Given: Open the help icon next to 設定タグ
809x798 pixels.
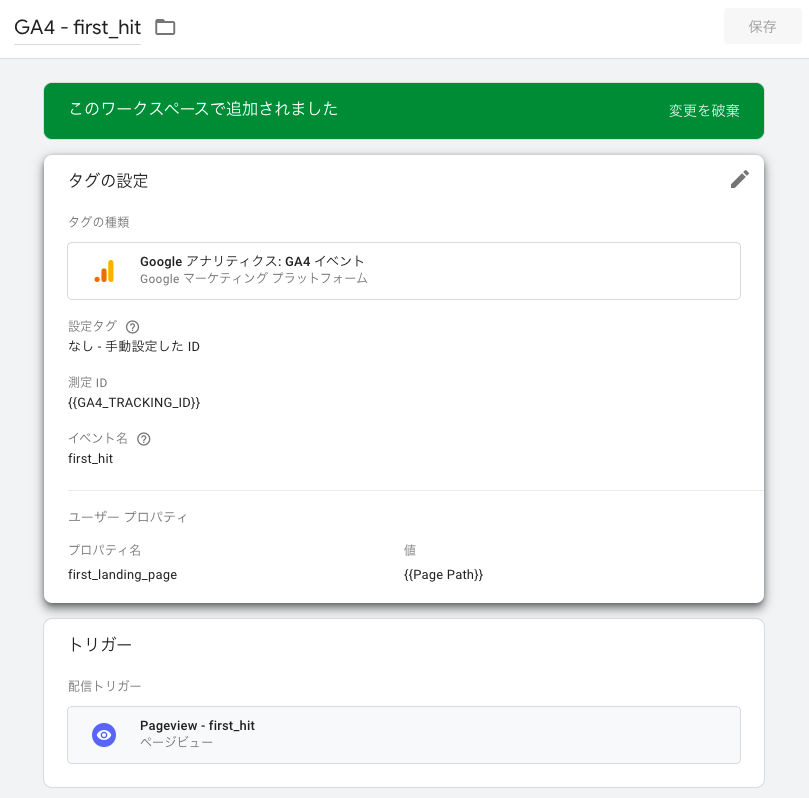Looking at the screenshot, I should pyautogui.click(x=132, y=326).
